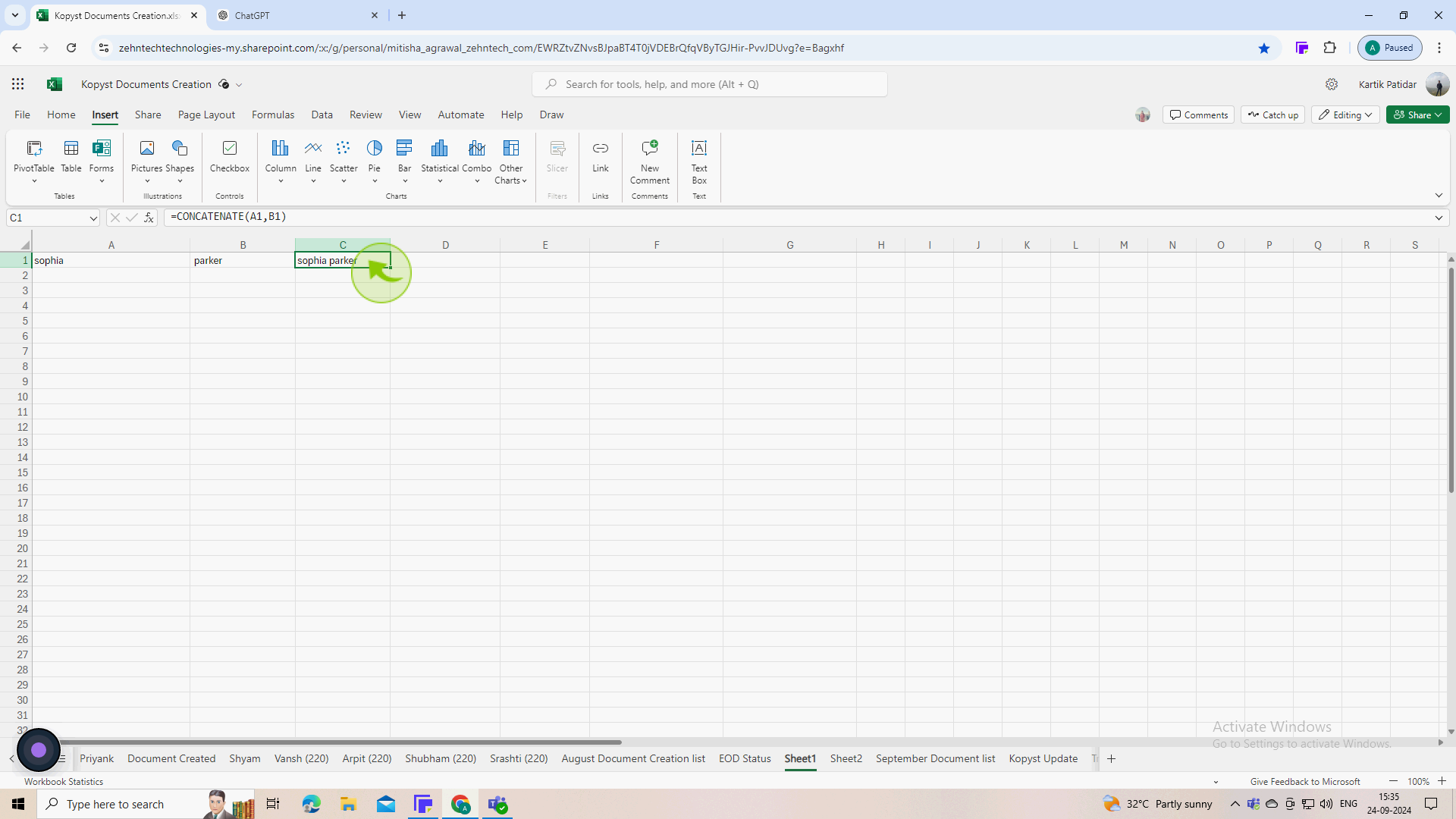Reload the page

tap(71, 48)
